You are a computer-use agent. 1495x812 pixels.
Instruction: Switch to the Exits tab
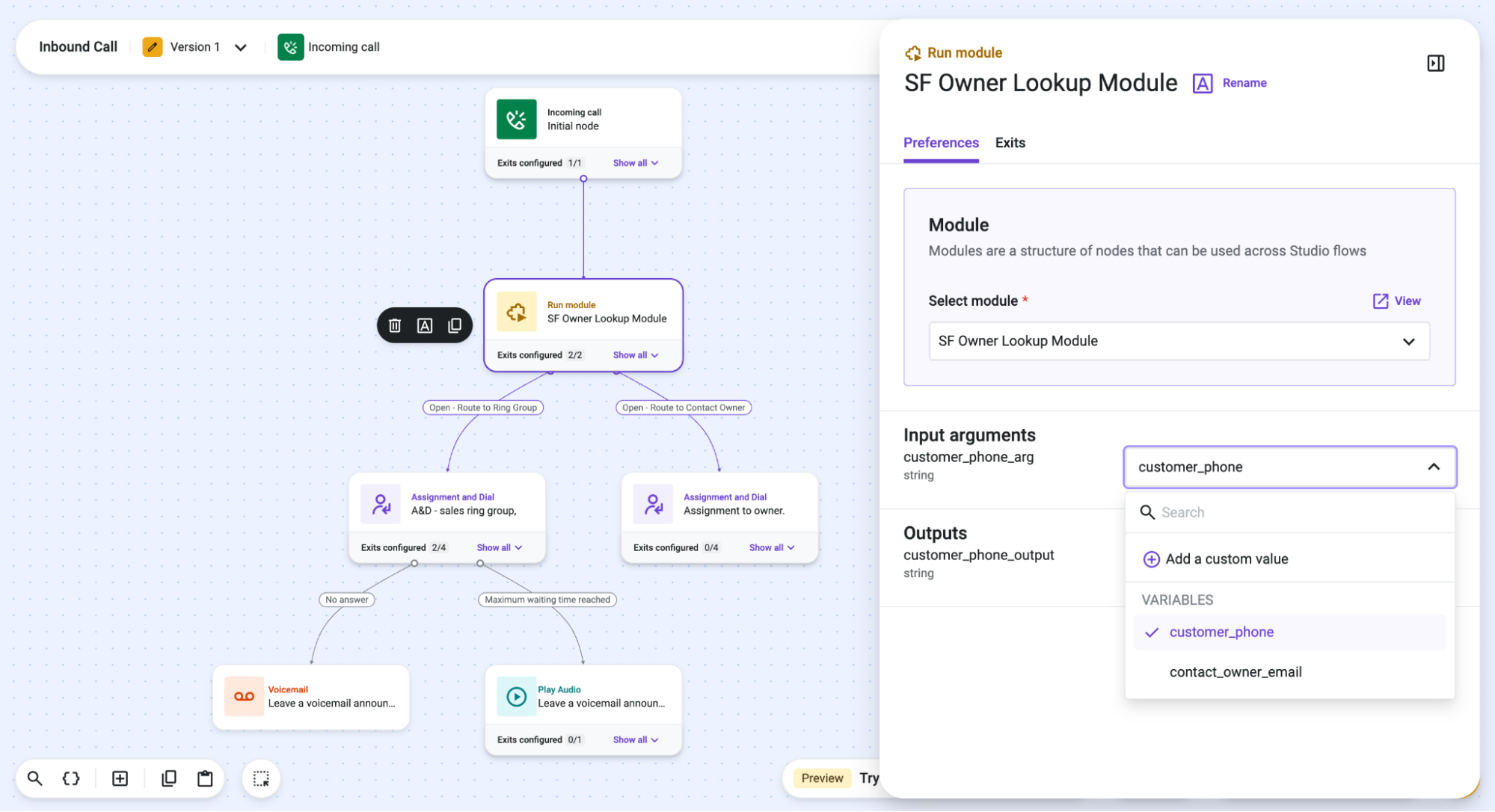[1010, 143]
